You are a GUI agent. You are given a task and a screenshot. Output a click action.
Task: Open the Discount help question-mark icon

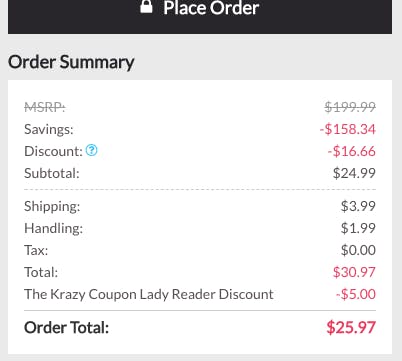pos(92,150)
